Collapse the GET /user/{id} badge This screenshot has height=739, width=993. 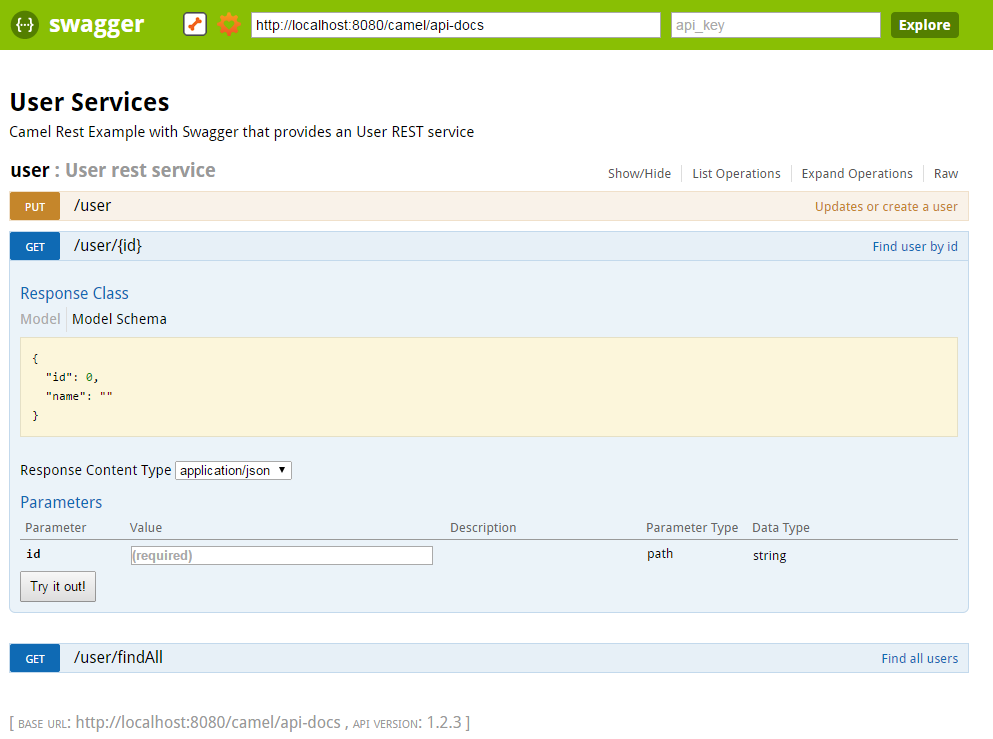point(35,246)
